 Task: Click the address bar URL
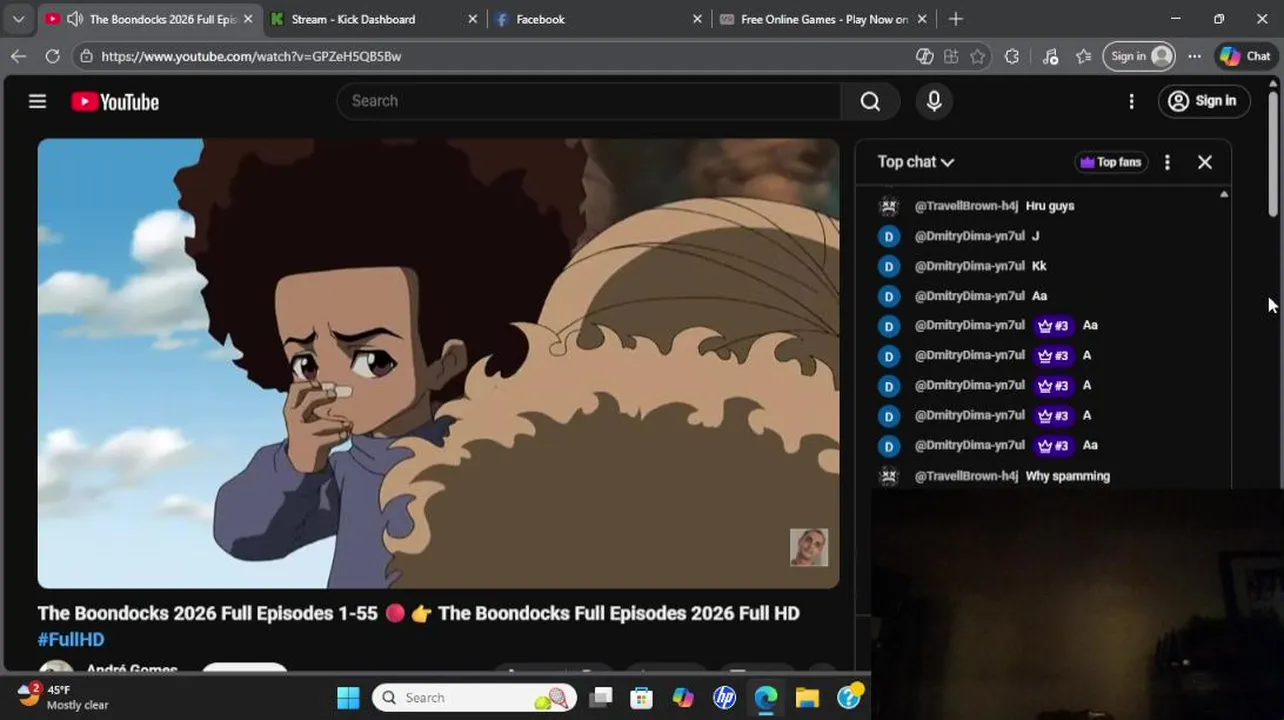click(x=251, y=56)
